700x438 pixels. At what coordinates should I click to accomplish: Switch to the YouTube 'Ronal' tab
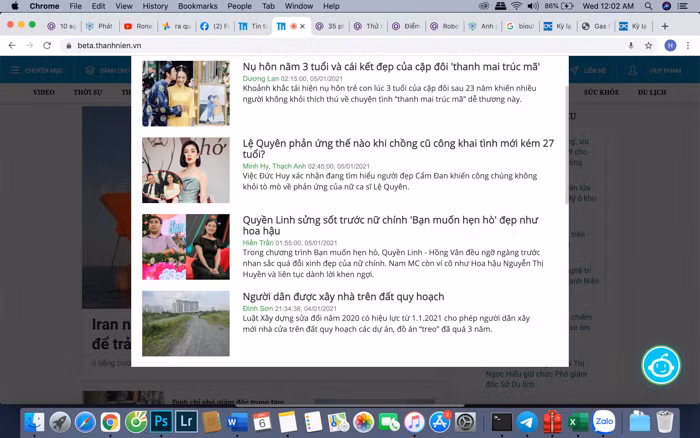point(139,25)
